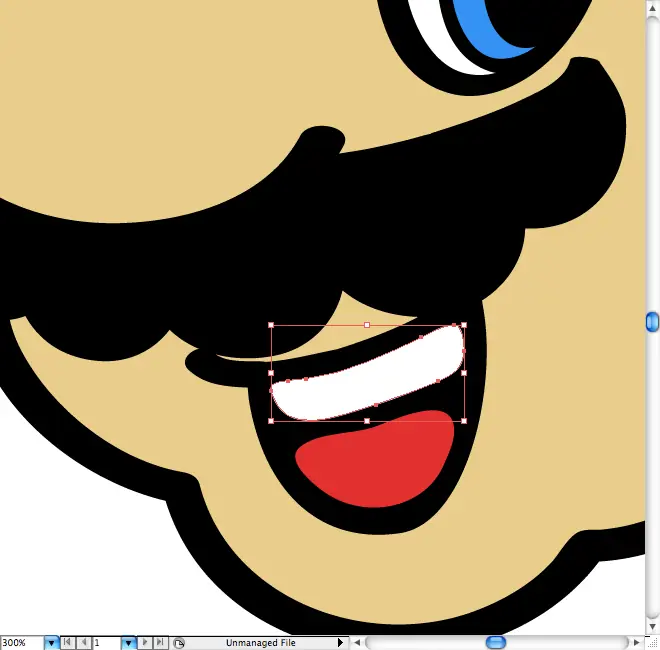Click the horizontal scrollbar left arrow
660x650 pixels.
pyautogui.click(x=357, y=643)
